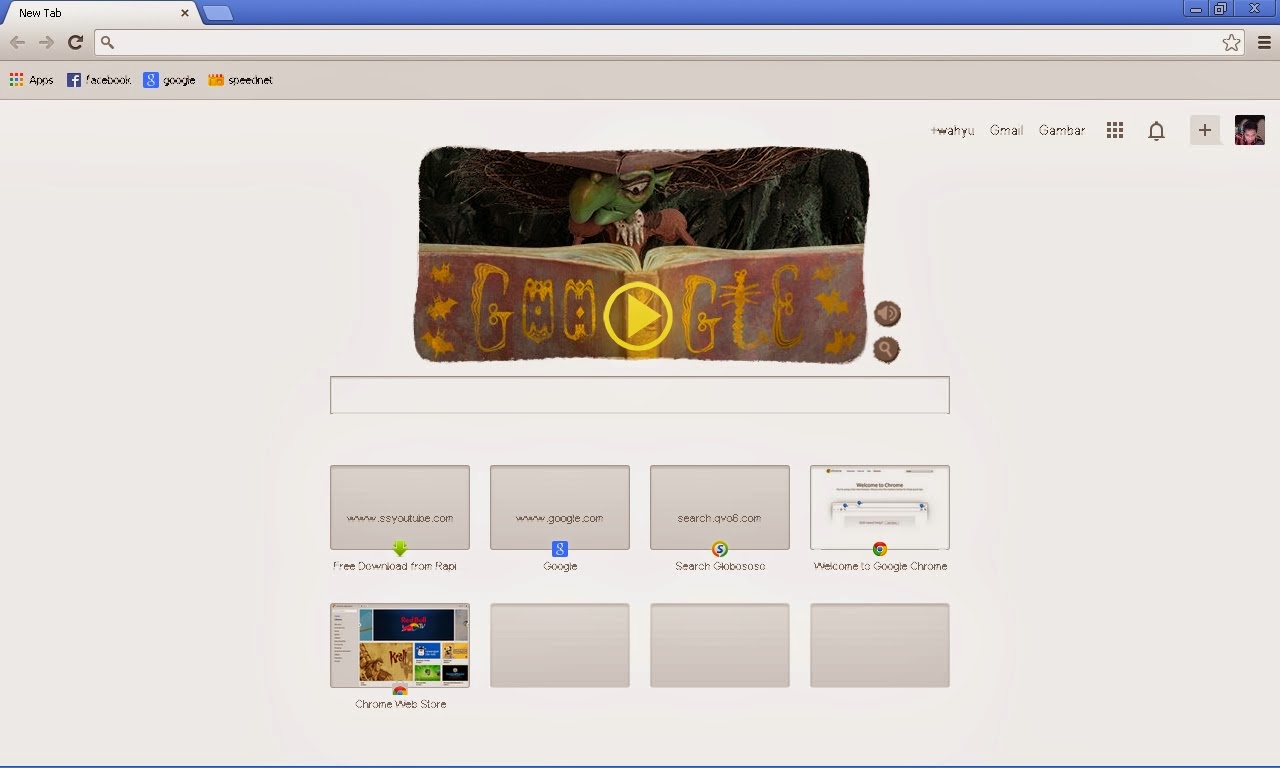Open the Google apps grid icon

tap(1115, 130)
